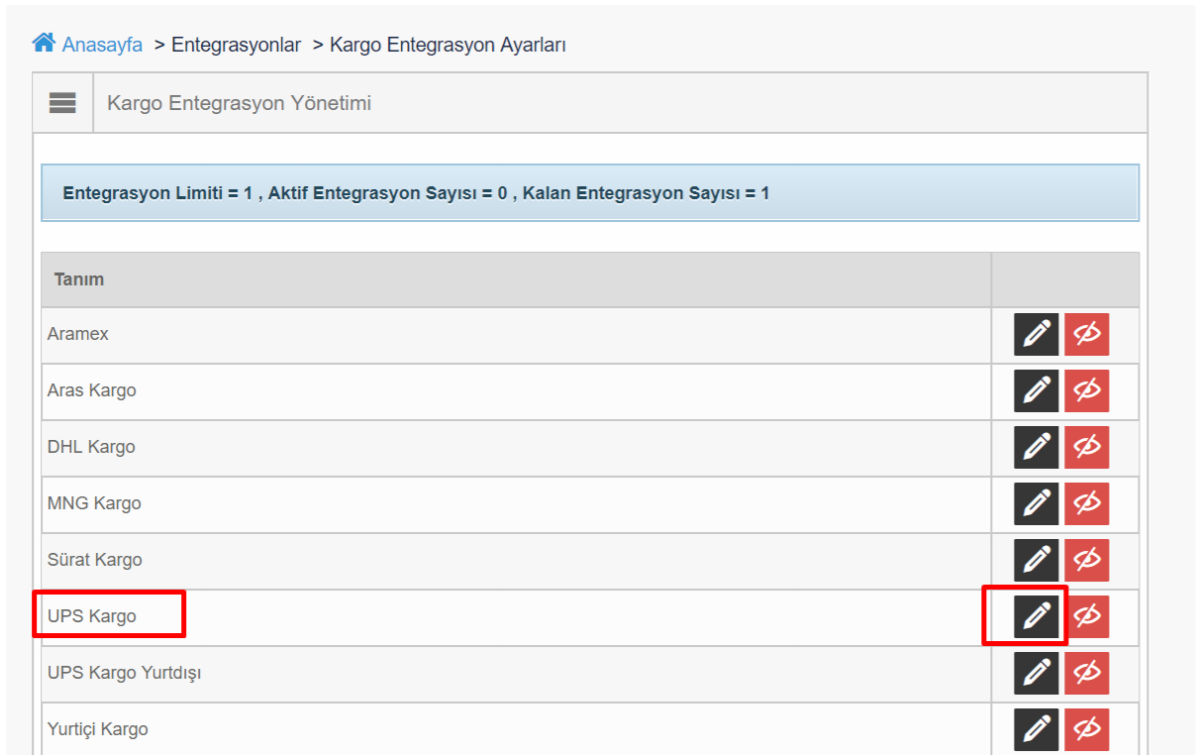This screenshot has height=755, width=1196.
Task: Toggle visibility of Aramex integration
Action: pyautogui.click(x=1087, y=334)
